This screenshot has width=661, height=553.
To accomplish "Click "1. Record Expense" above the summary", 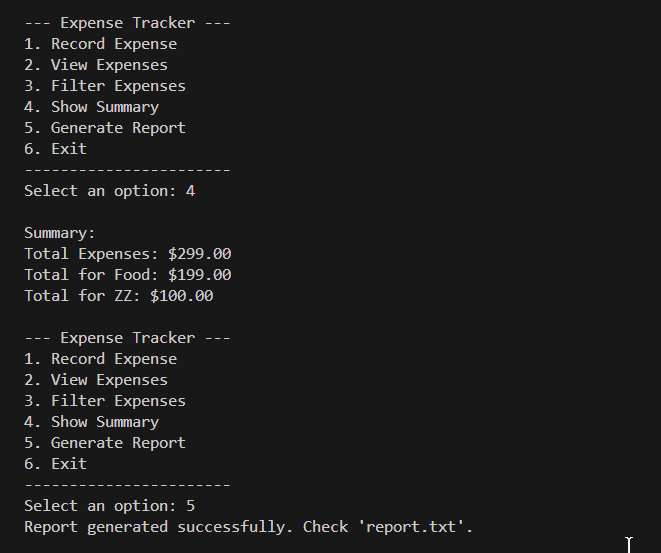I will coord(100,44).
